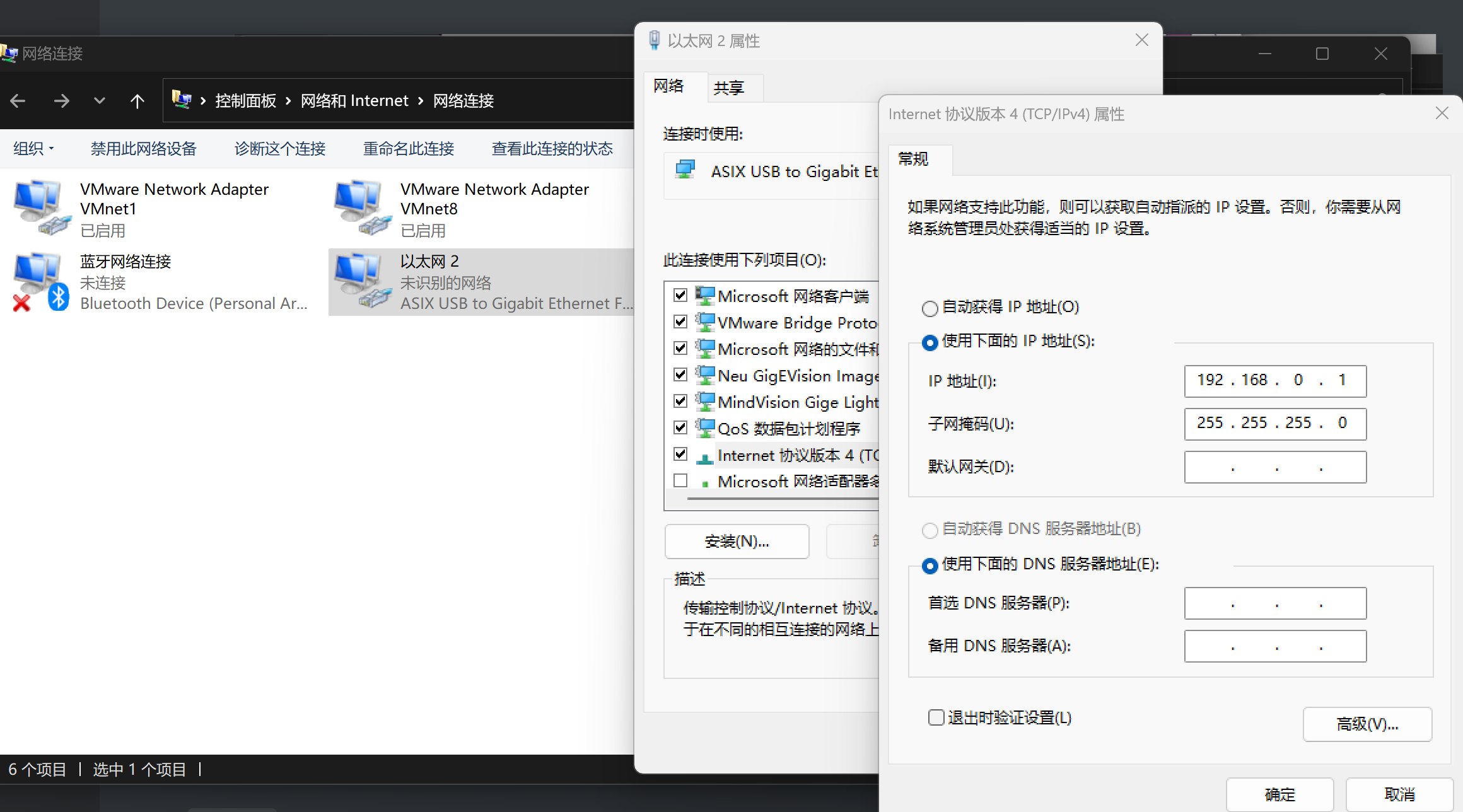
Task: Select VMware Network Adapter VMnet1 icon
Action: [42, 207]
